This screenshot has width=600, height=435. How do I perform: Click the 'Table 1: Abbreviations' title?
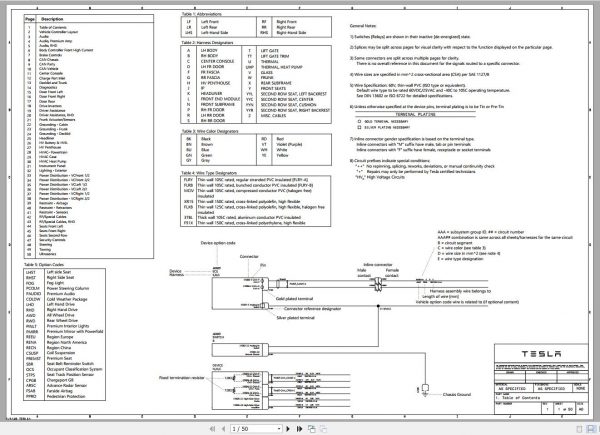click(x=201, y=14)
